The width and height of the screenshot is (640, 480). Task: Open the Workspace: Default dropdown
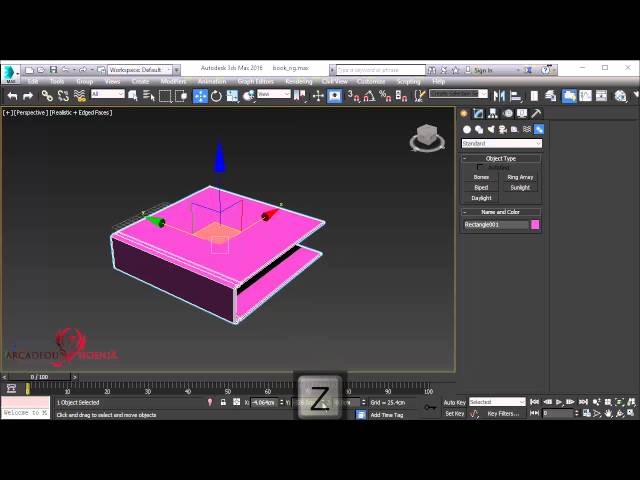(139, 70)
